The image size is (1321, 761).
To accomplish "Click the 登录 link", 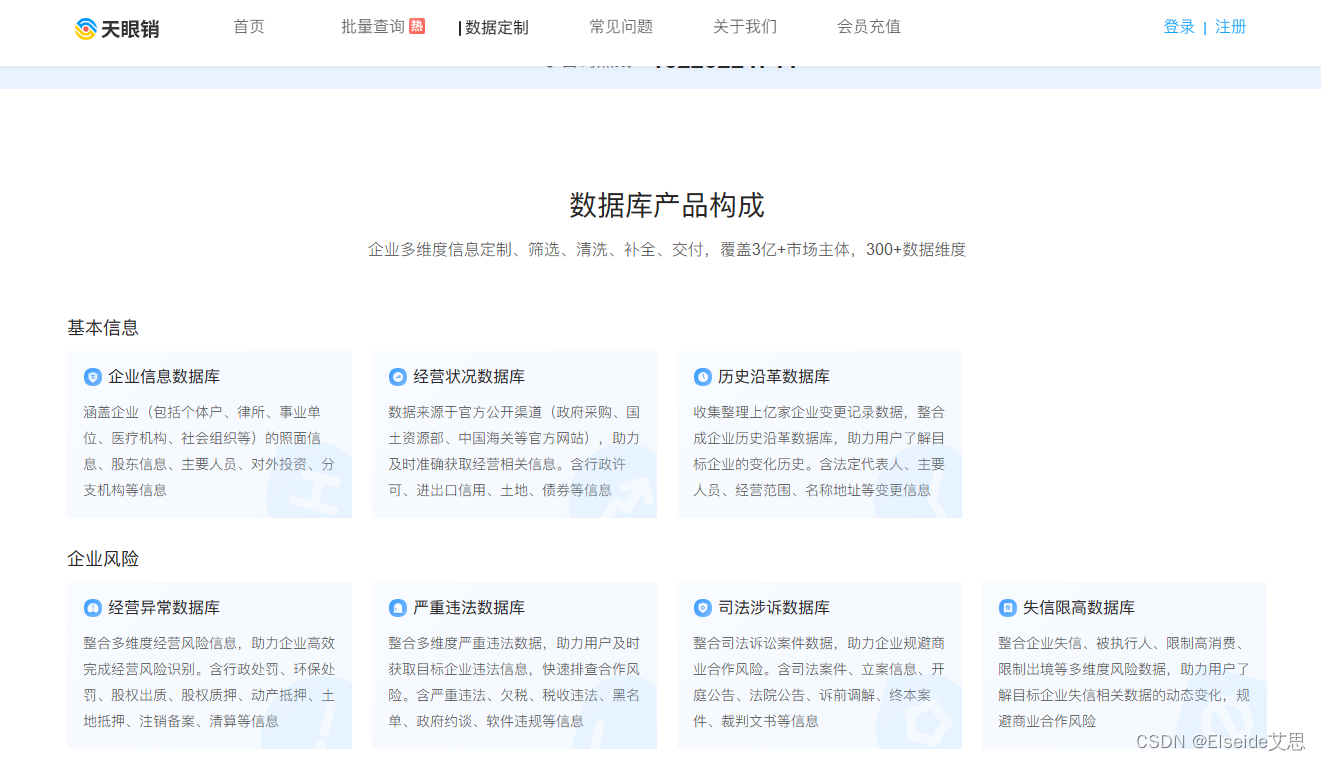I will tap(1179, 27).
